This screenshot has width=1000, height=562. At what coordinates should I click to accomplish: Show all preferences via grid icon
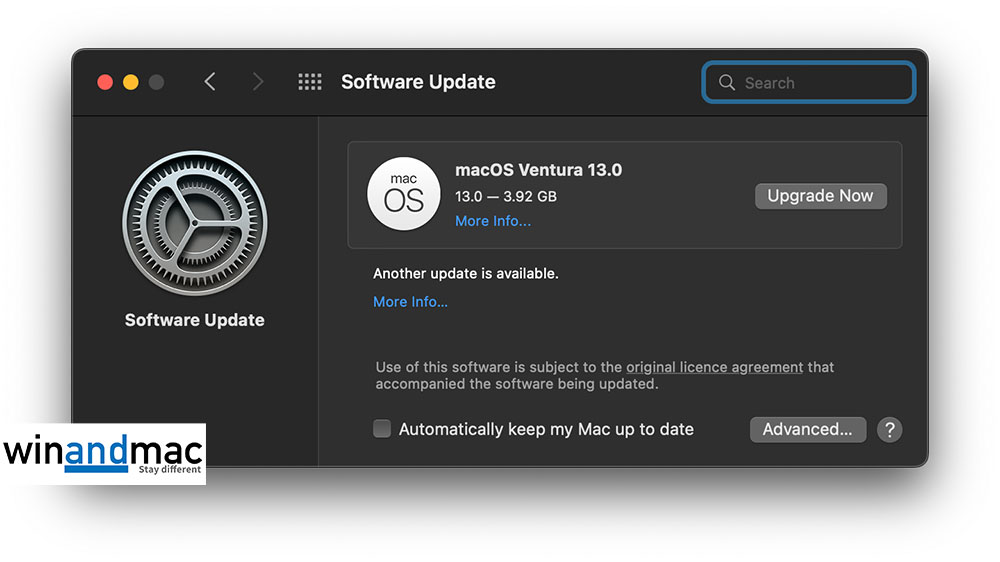(310, 82)
